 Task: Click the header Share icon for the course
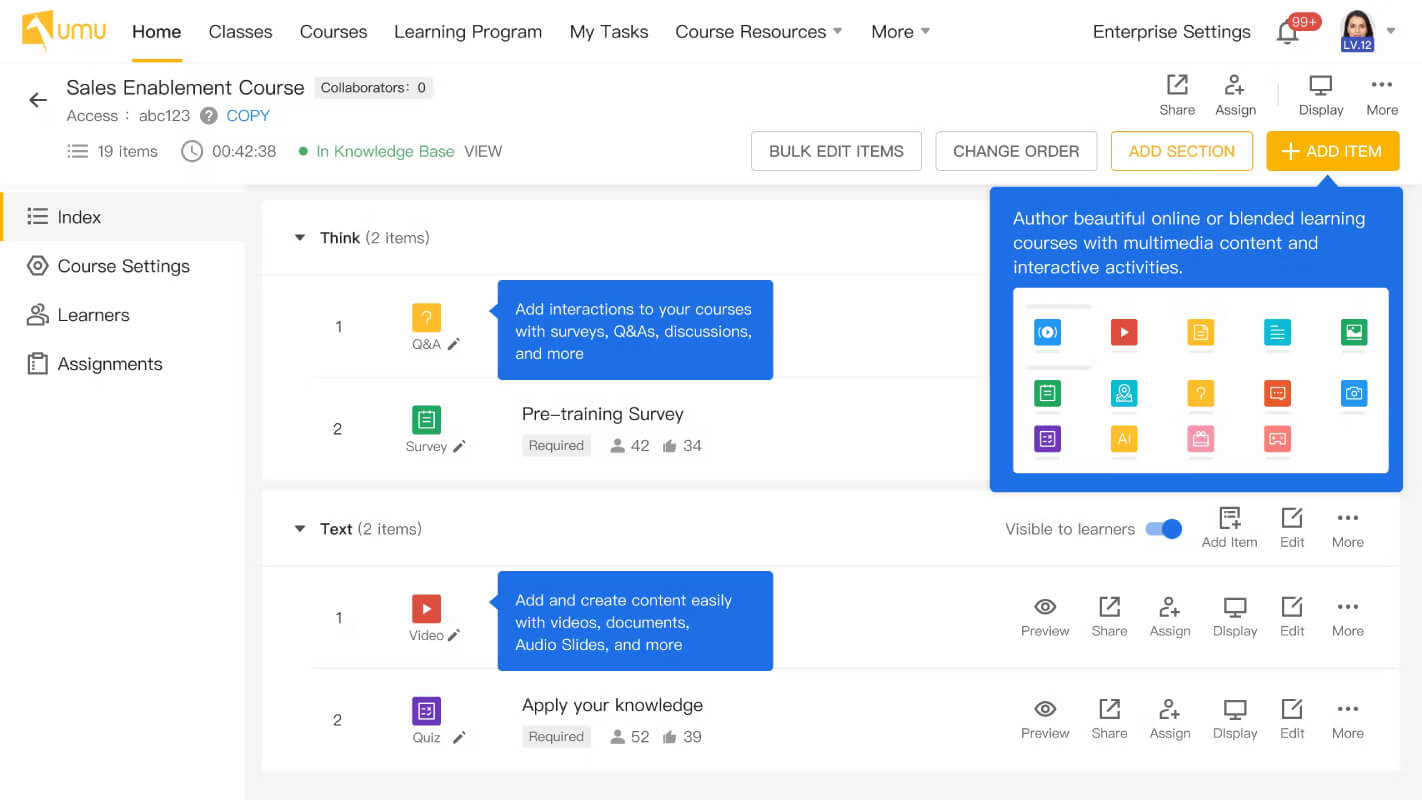click(1177, 96)
